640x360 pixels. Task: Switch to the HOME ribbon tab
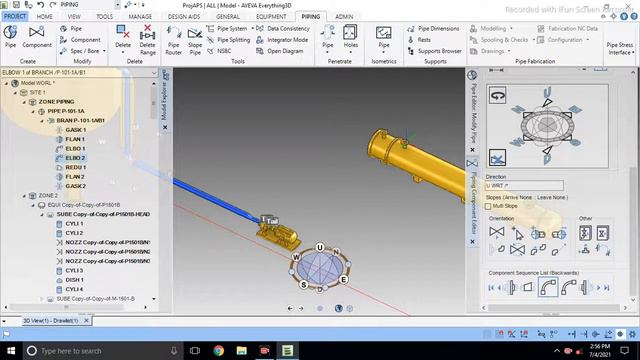coord(44,17)
